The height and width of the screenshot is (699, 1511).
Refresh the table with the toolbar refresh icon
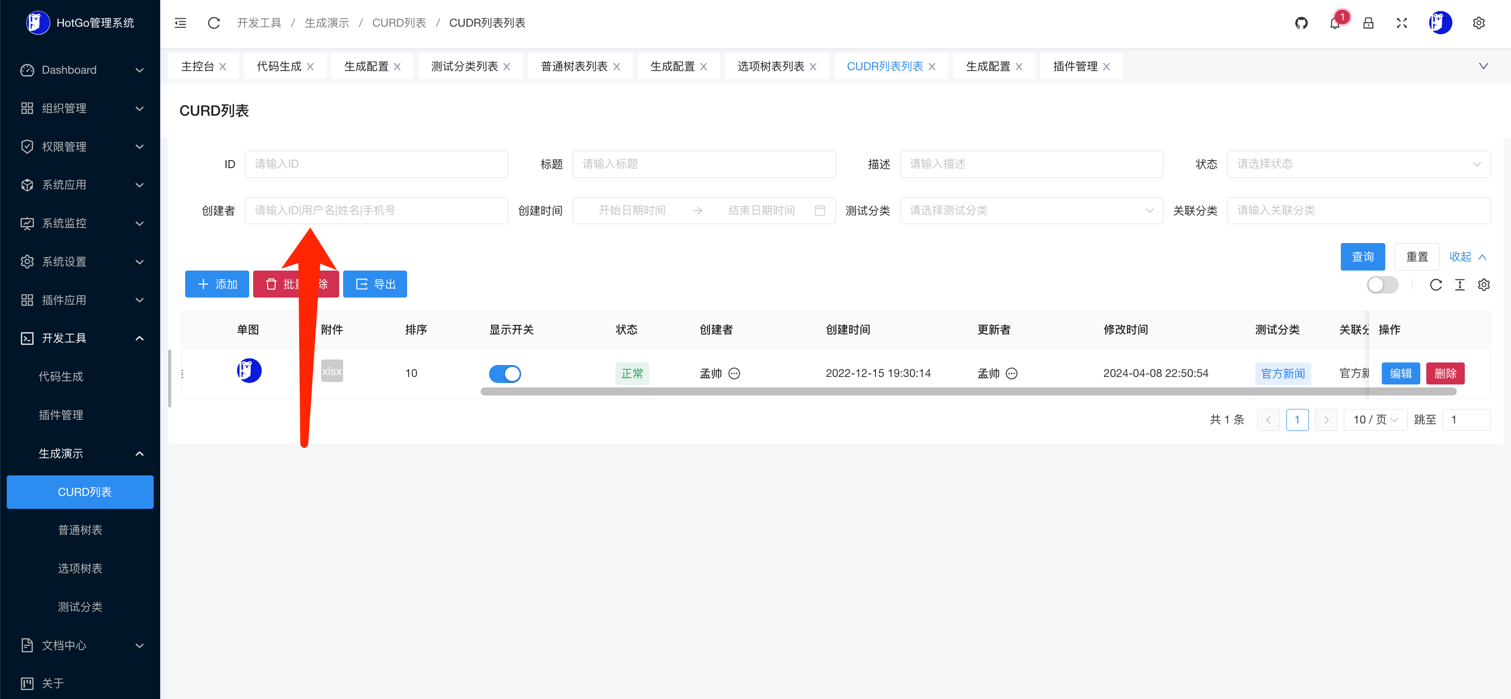pyautogui.click(x=1435, y=285)
